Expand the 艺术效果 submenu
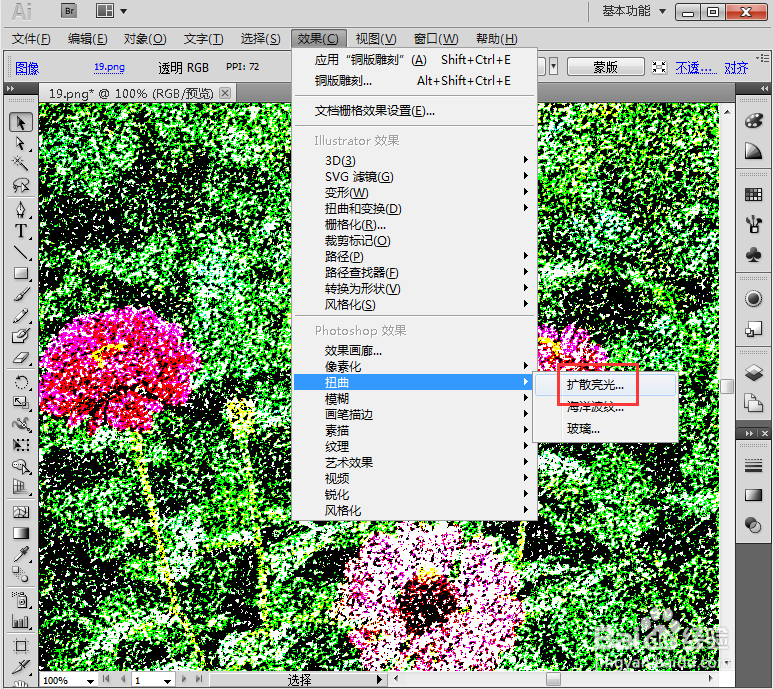The width and height of the screenshot is (774, 689). tap(415, 462)
